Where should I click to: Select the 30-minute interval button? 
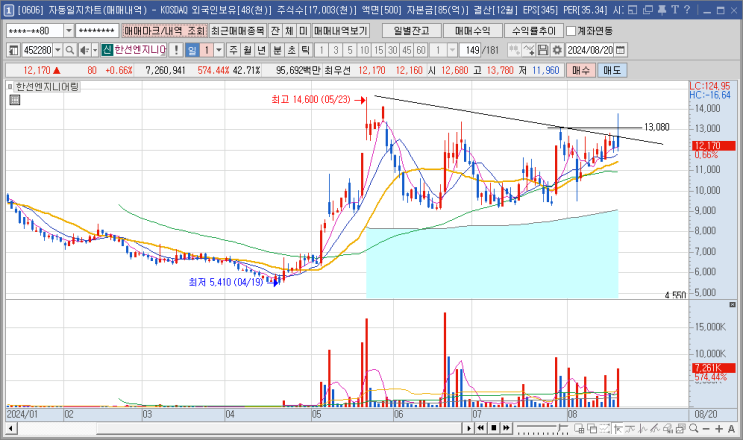pyautogui.click(x=392, y=50)
